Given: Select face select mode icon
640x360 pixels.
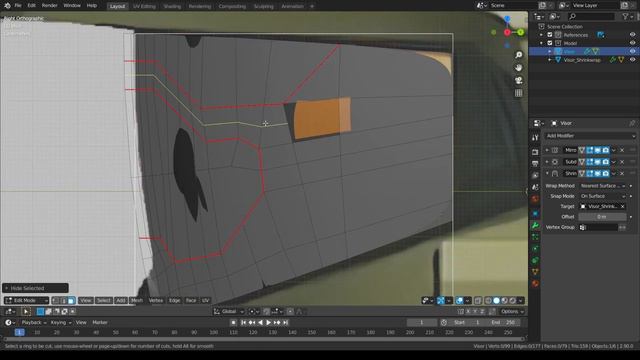Looking at the screenshot, I should tap(71, 300).
